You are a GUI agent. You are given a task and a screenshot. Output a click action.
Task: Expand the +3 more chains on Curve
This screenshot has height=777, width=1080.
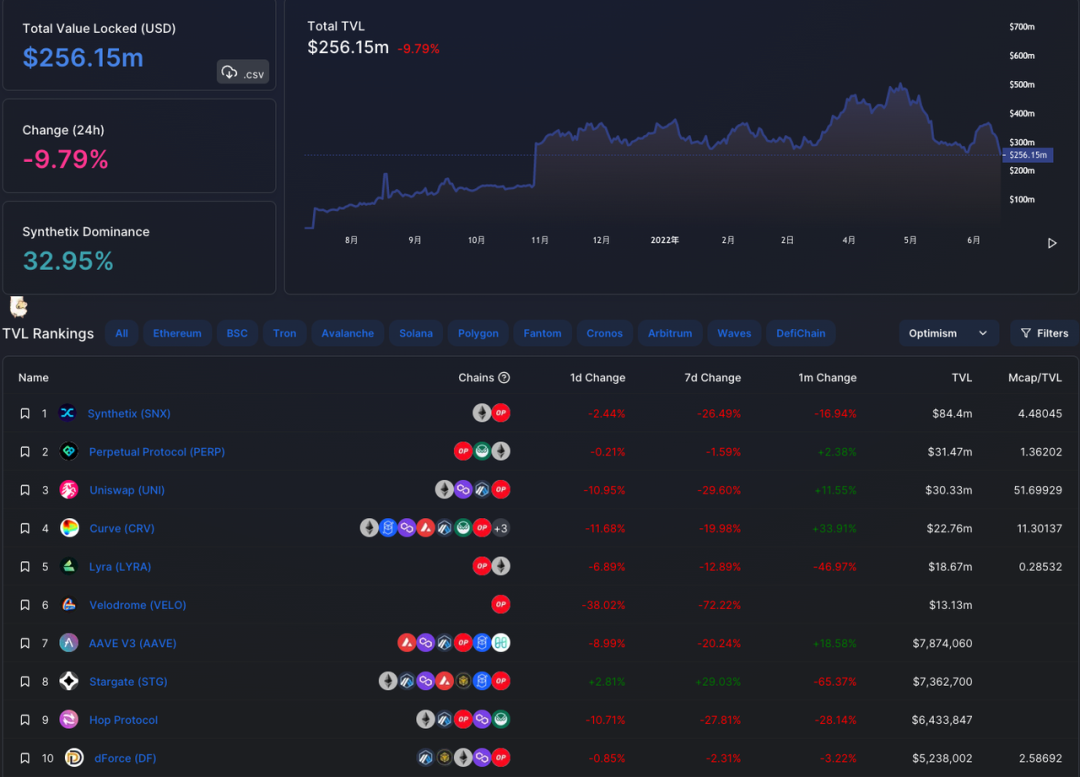pos(501,528)
